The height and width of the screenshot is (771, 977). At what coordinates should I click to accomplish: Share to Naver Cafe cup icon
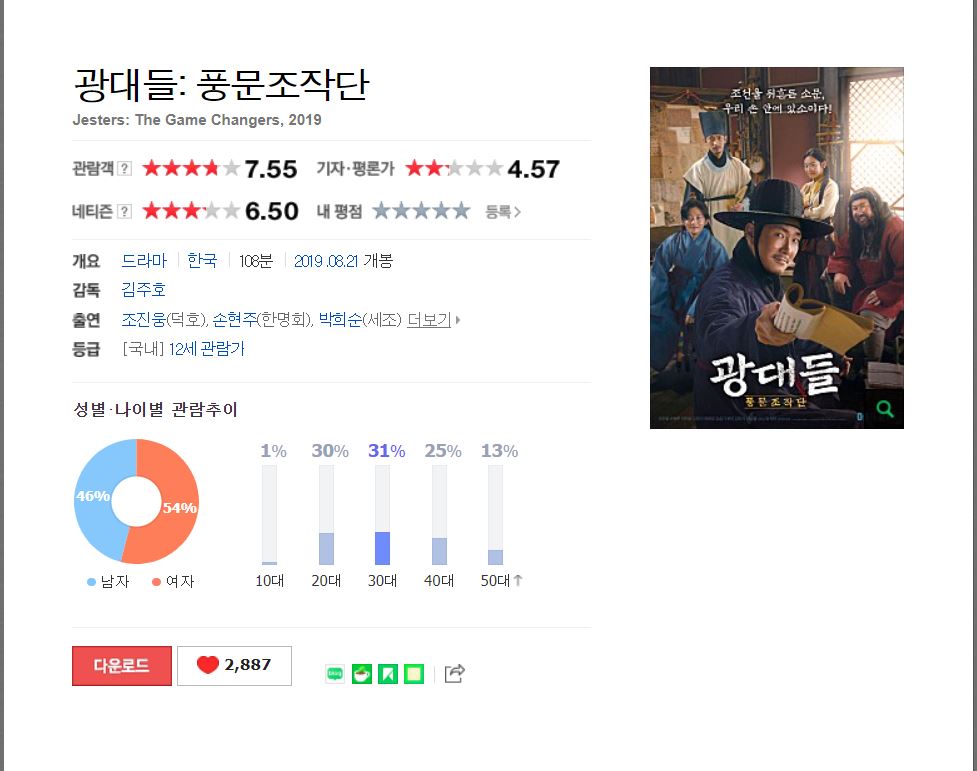coord(361,674)
